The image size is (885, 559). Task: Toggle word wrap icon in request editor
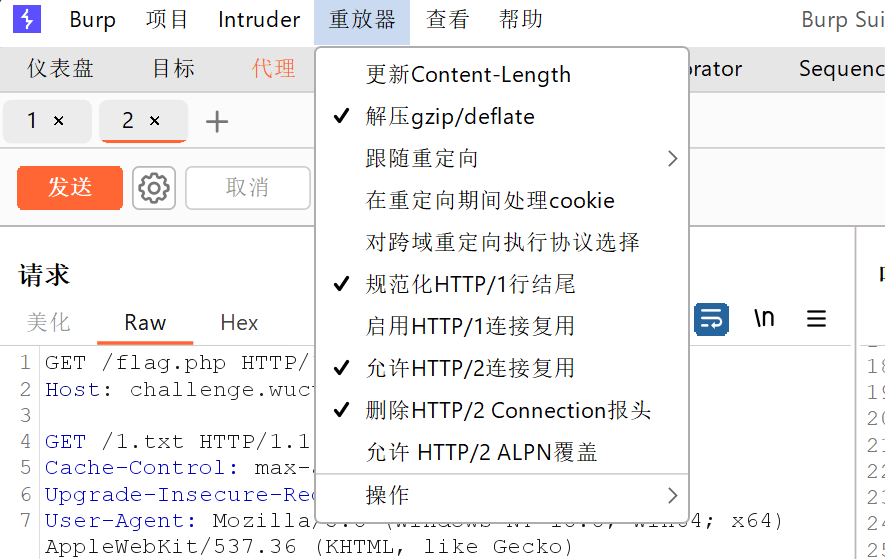tap(711, 319)
